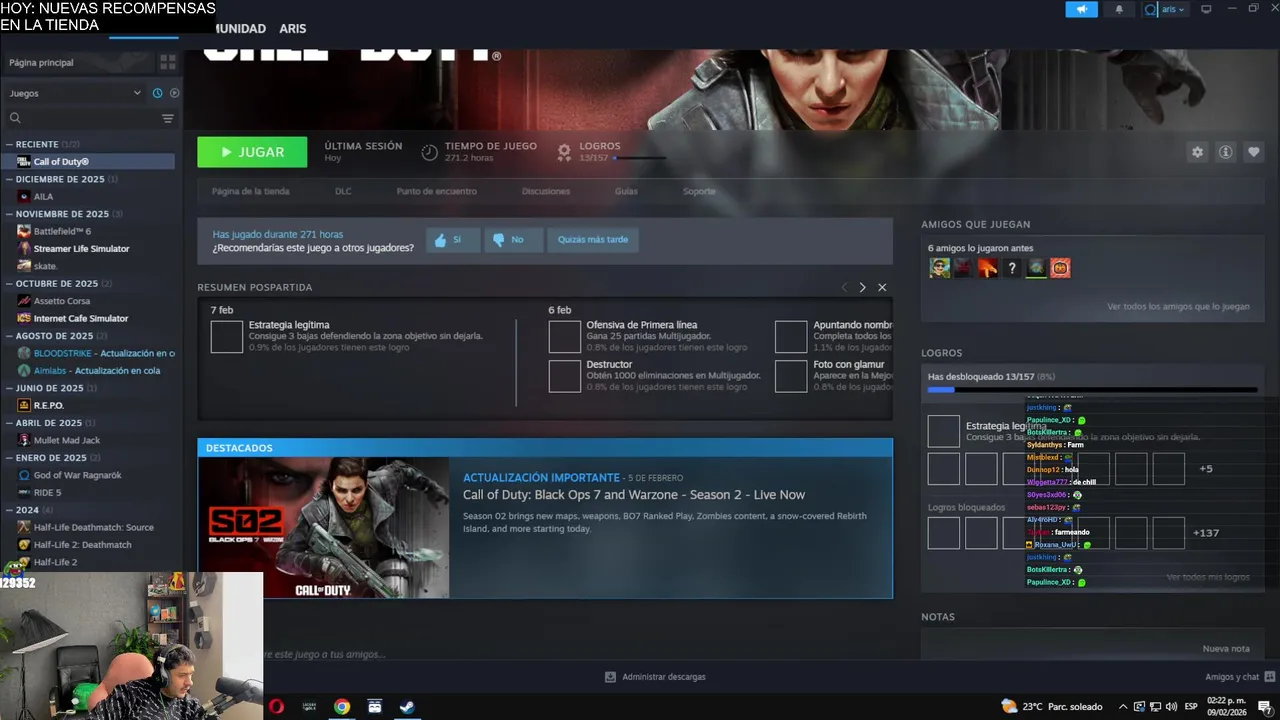Image resolution: width=1280 pixels, height=720 pixels.
Task: Collapse the RECIENTE group
Action: [9, 144]
